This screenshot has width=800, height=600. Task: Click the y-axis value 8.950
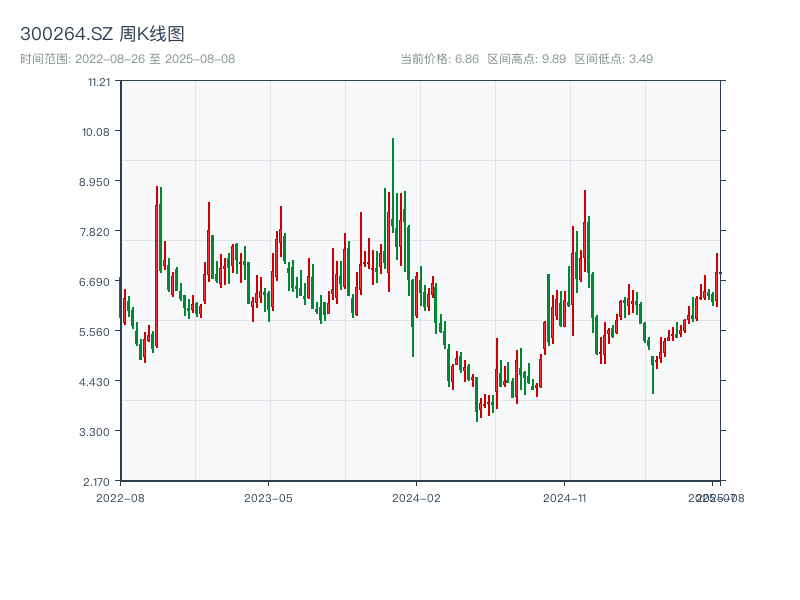pos(94,182)
